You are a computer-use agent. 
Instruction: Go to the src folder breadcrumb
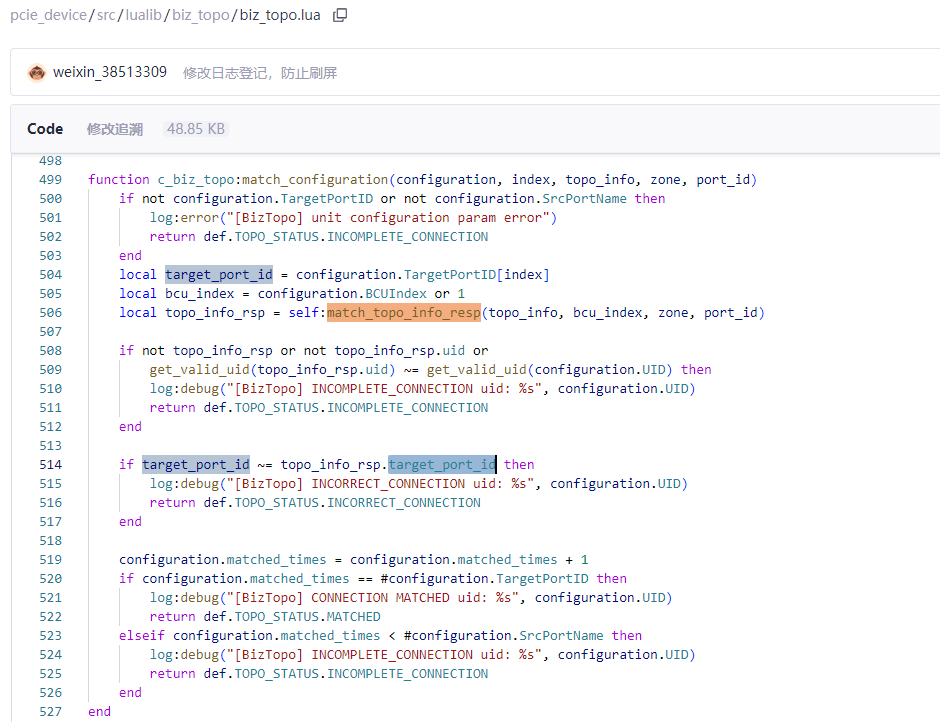tap(107, 16)
